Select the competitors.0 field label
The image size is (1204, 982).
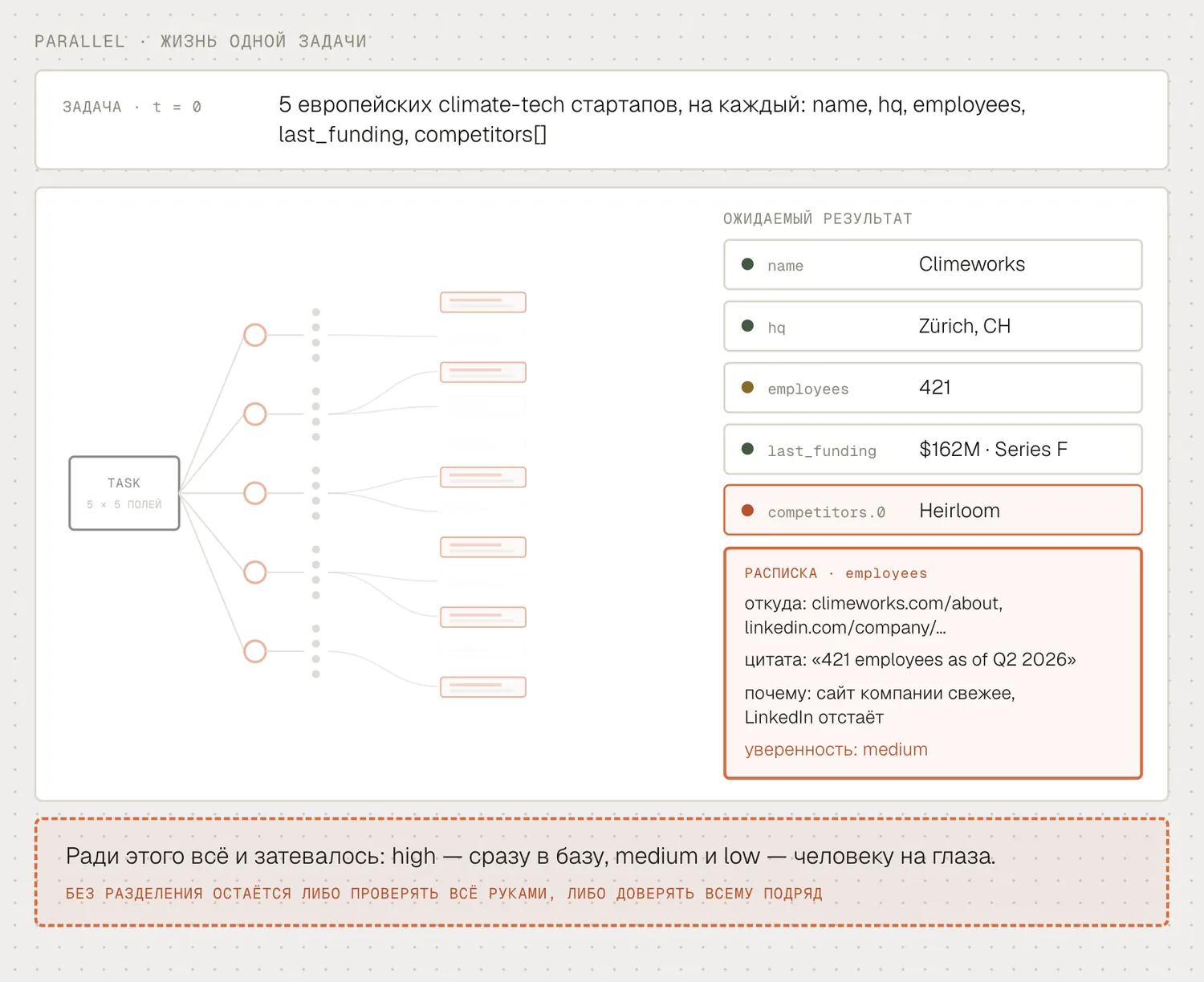point(827,512)
